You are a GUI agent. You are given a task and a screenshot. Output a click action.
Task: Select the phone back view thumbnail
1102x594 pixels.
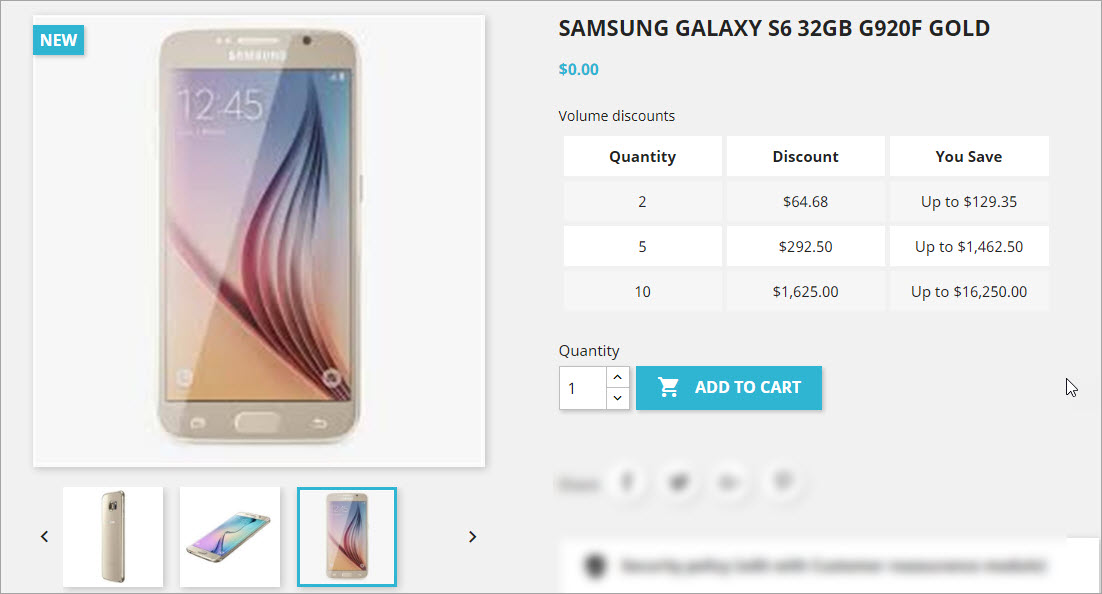tap(113, 537)
